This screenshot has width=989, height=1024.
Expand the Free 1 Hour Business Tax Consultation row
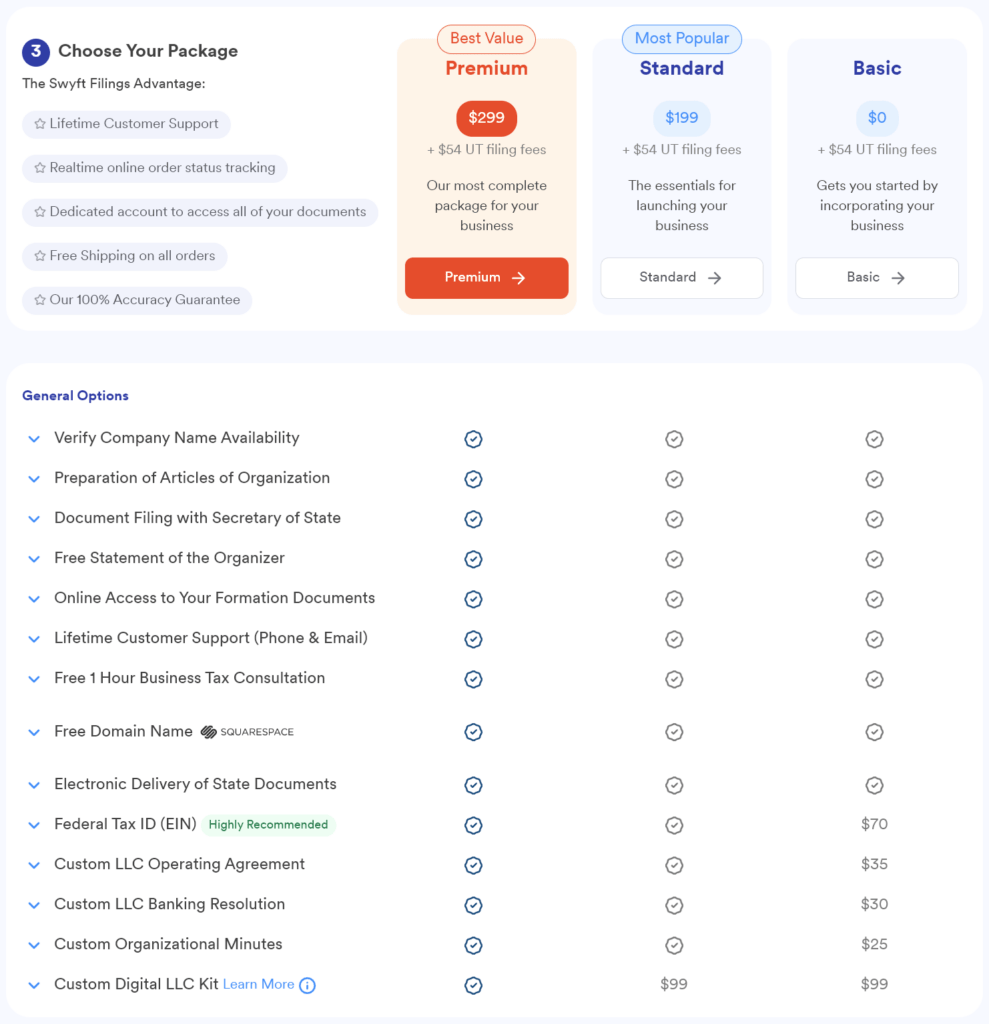[x=33, y=678]
